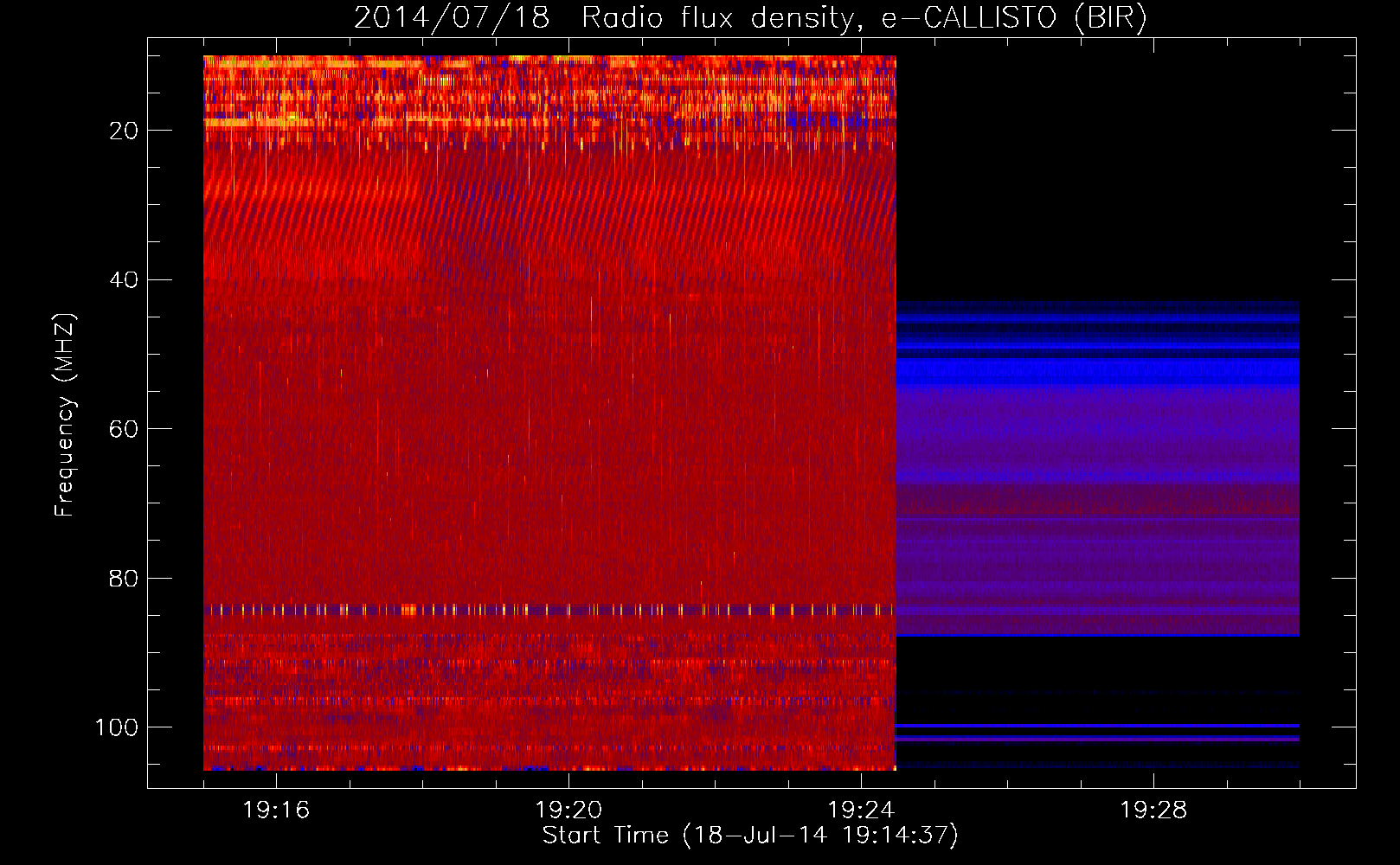Click the plot title '2014/07/18 Radio flux density'
The image size is (1400, 865).
[x=605, y=17]
